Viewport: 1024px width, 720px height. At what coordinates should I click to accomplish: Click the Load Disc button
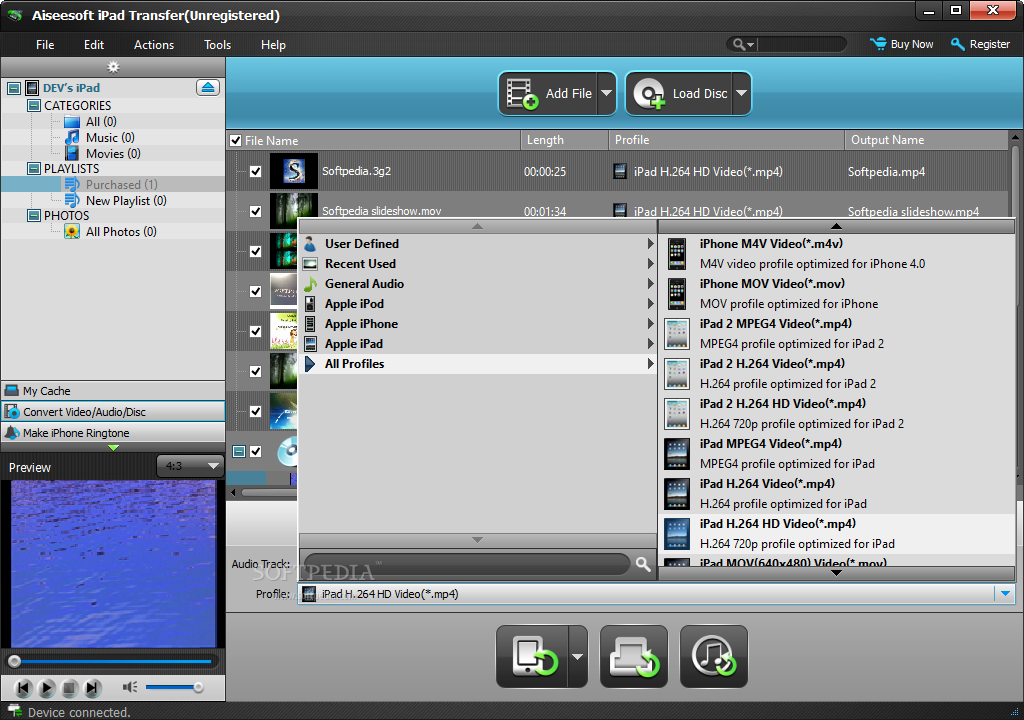point(679,93)
